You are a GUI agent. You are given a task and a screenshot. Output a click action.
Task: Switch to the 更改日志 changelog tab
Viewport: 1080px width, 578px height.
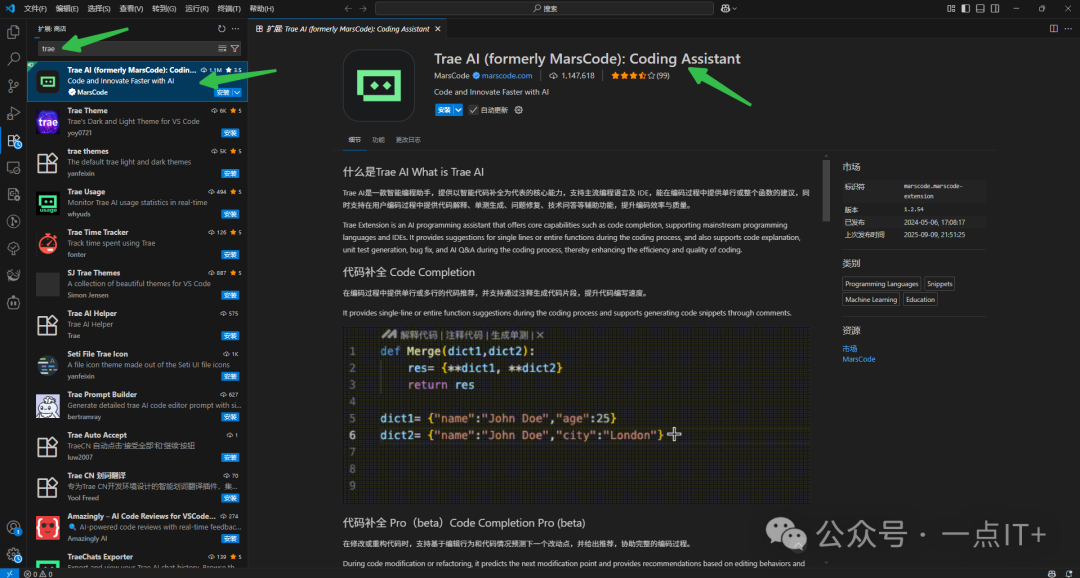408,139
